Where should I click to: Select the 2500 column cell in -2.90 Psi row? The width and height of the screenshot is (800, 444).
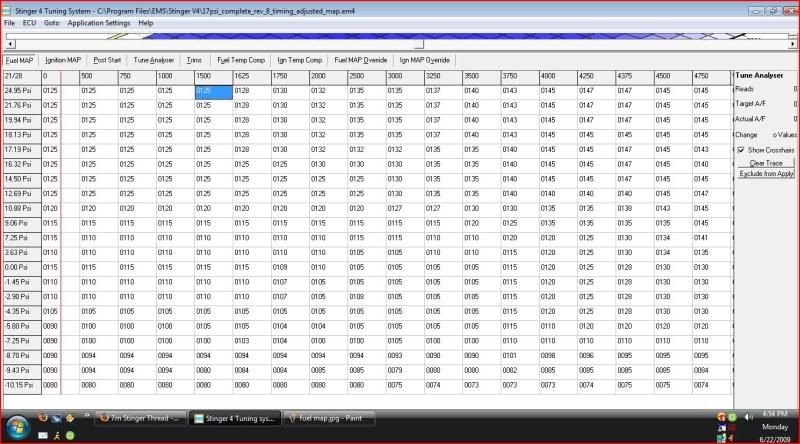pyautogui.click(x=367, y=297)
